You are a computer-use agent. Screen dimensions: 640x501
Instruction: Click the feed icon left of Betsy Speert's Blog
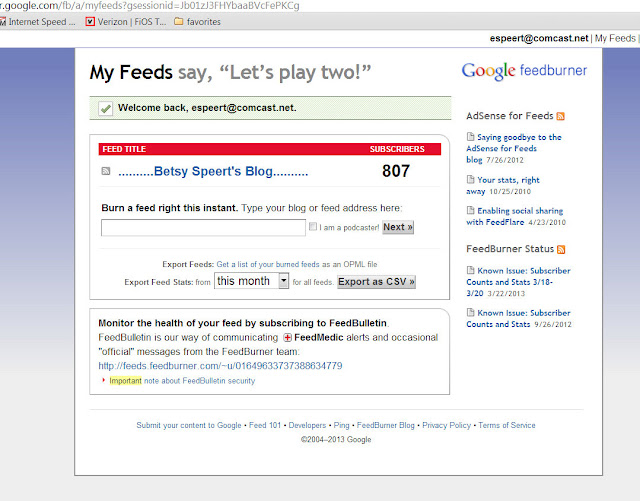tap(106, 171)
